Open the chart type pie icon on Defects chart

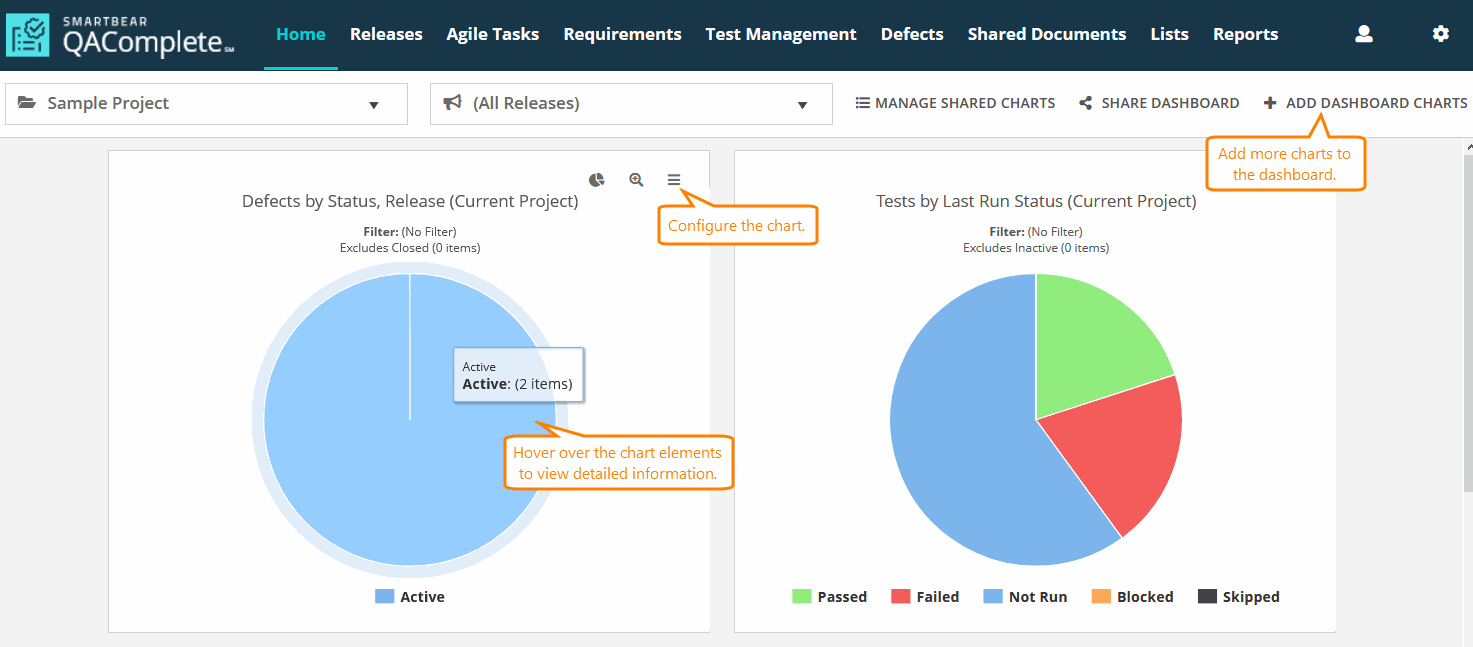(x=596, y=179)
